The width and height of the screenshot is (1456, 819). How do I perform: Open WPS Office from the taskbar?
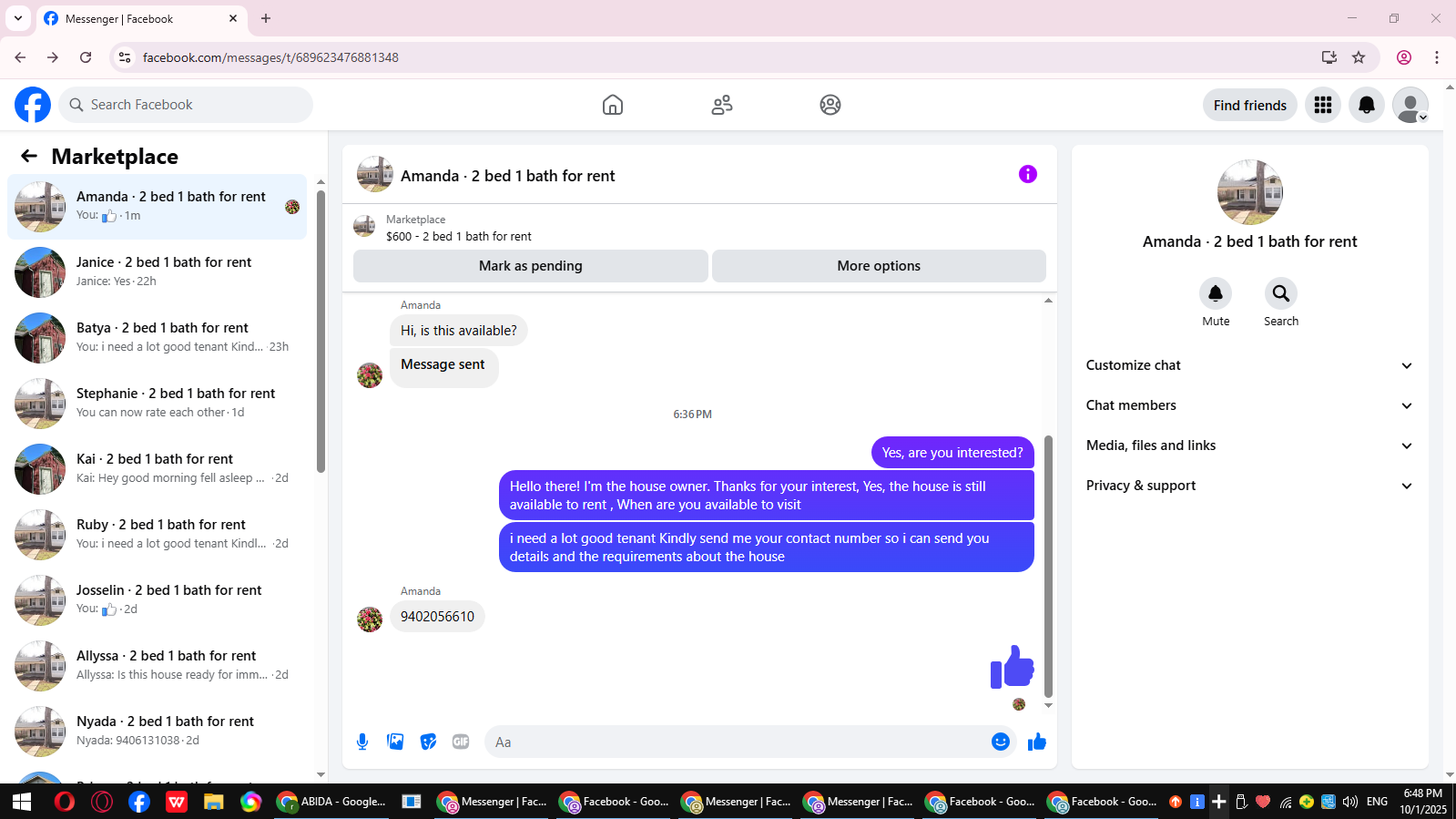click(176, 802)
